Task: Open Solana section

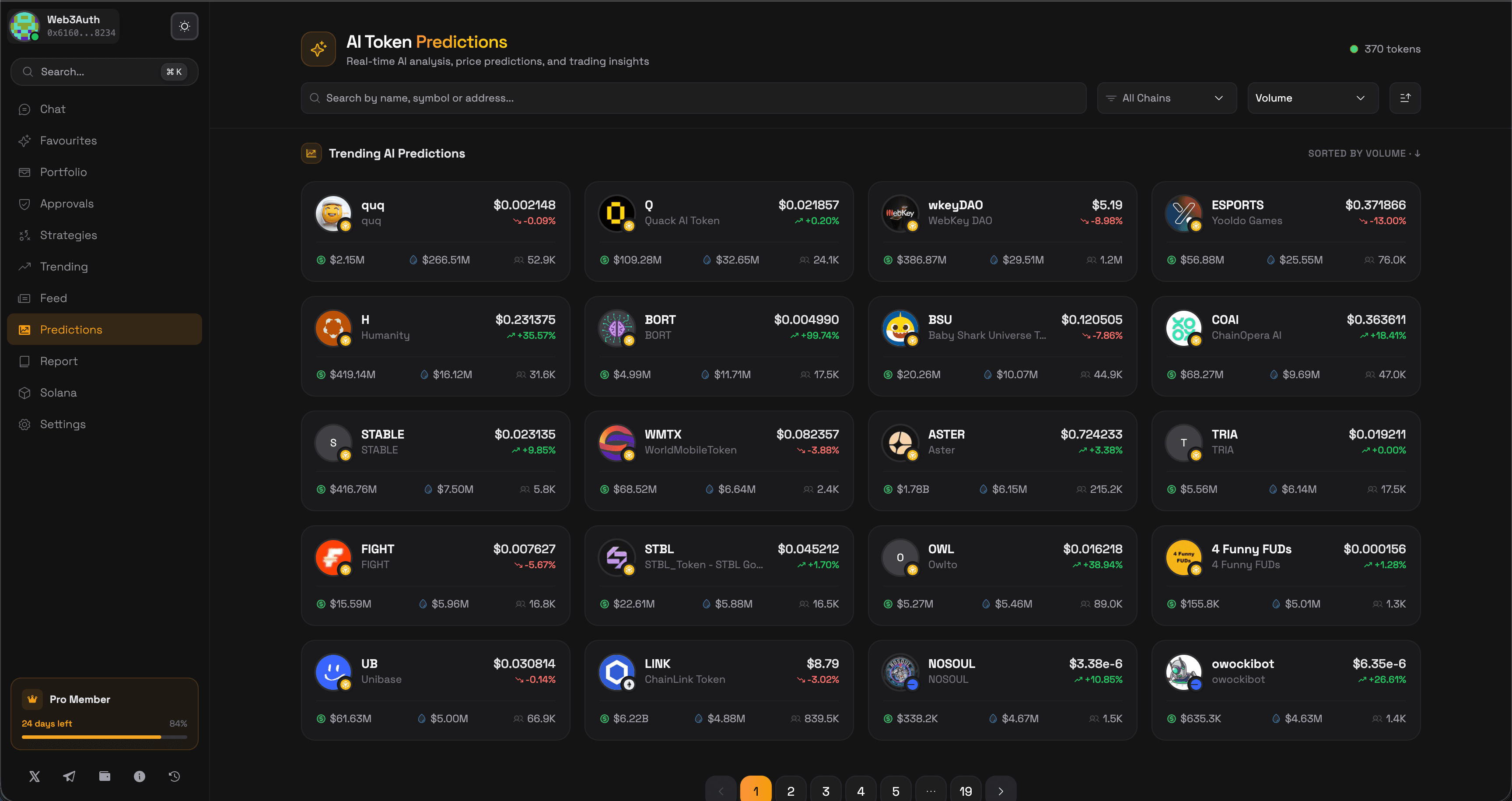Action: tap(105, 393)
